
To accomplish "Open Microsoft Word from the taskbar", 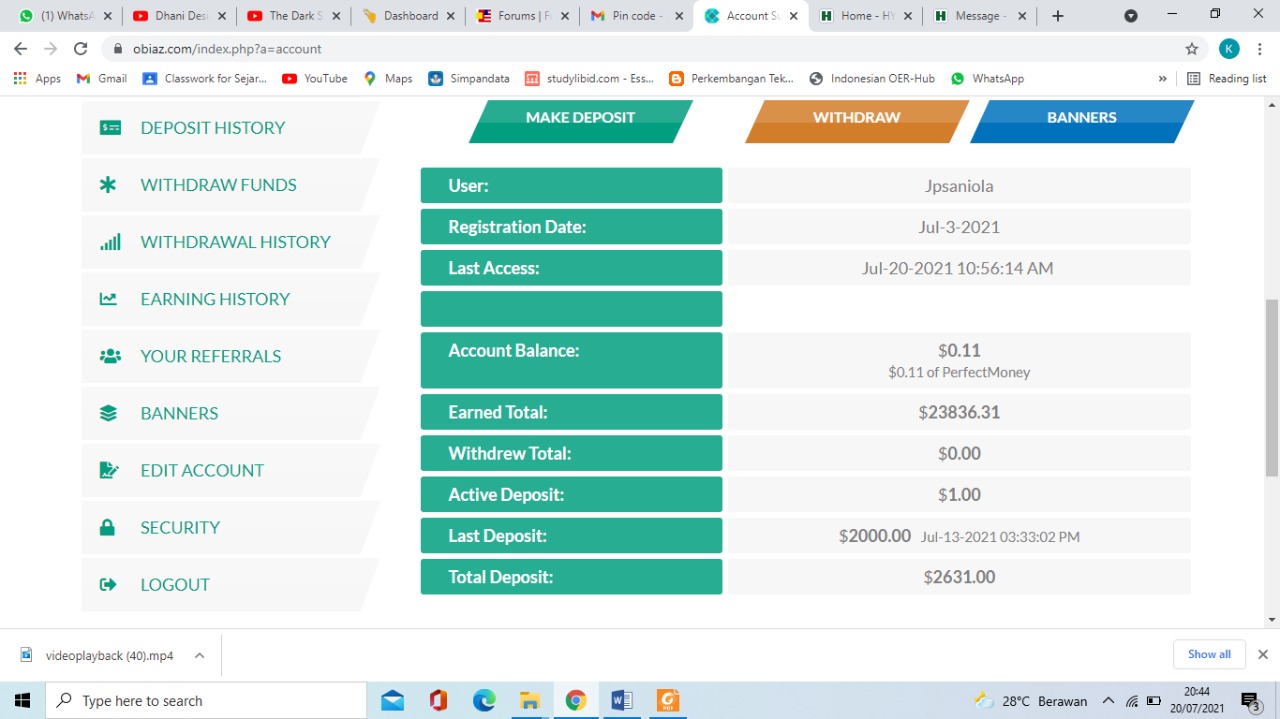I will click(621, 700).
